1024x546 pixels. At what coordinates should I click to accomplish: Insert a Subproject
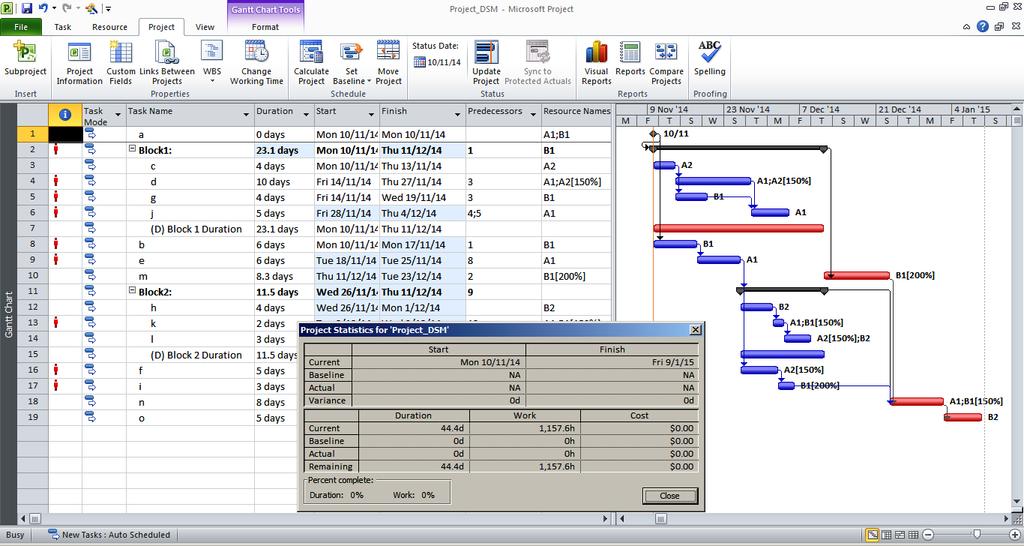[x=25, y=61]
